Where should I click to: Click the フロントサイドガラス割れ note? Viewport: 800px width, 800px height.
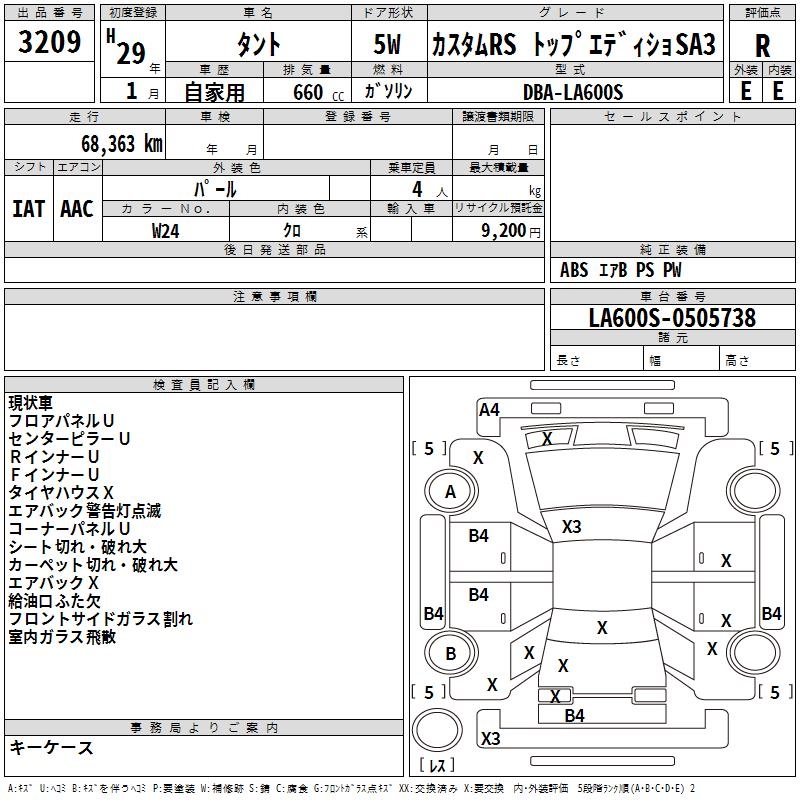pos(100,619)
